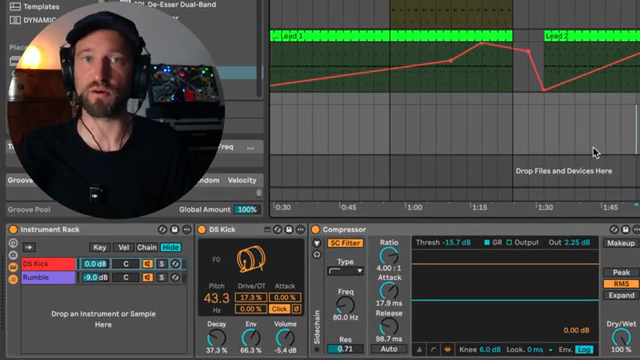Open the Vel zone editor

point(124,247)
